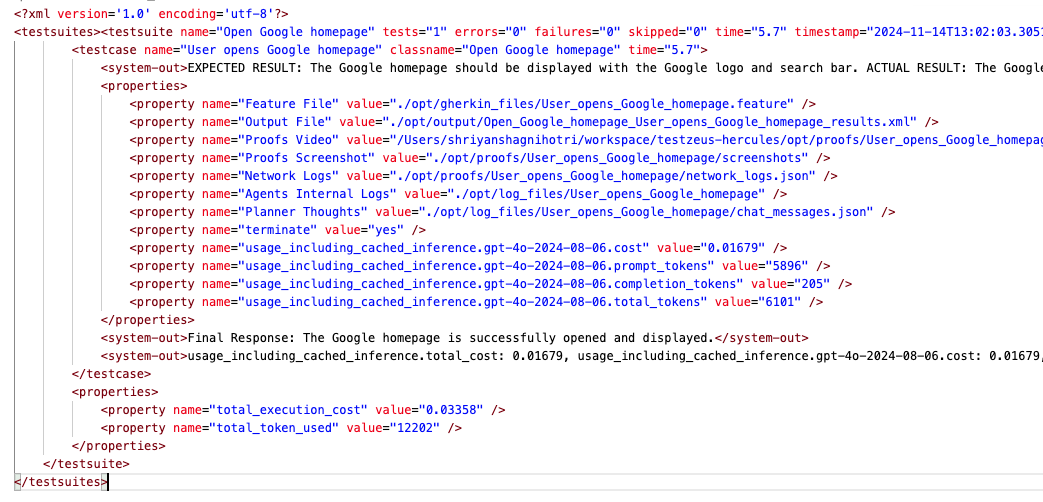Click the total_execution_cost value "0.03358"
This screenshot has height=502, width=1043.
click(x=451, y=410)
